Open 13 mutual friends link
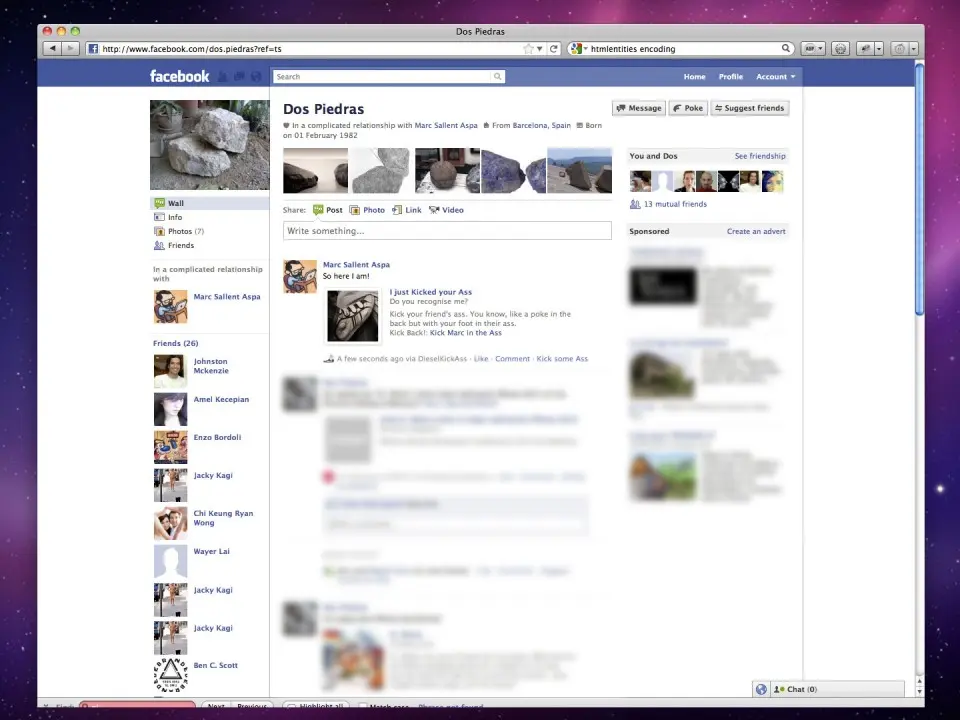 pos(675,204)
